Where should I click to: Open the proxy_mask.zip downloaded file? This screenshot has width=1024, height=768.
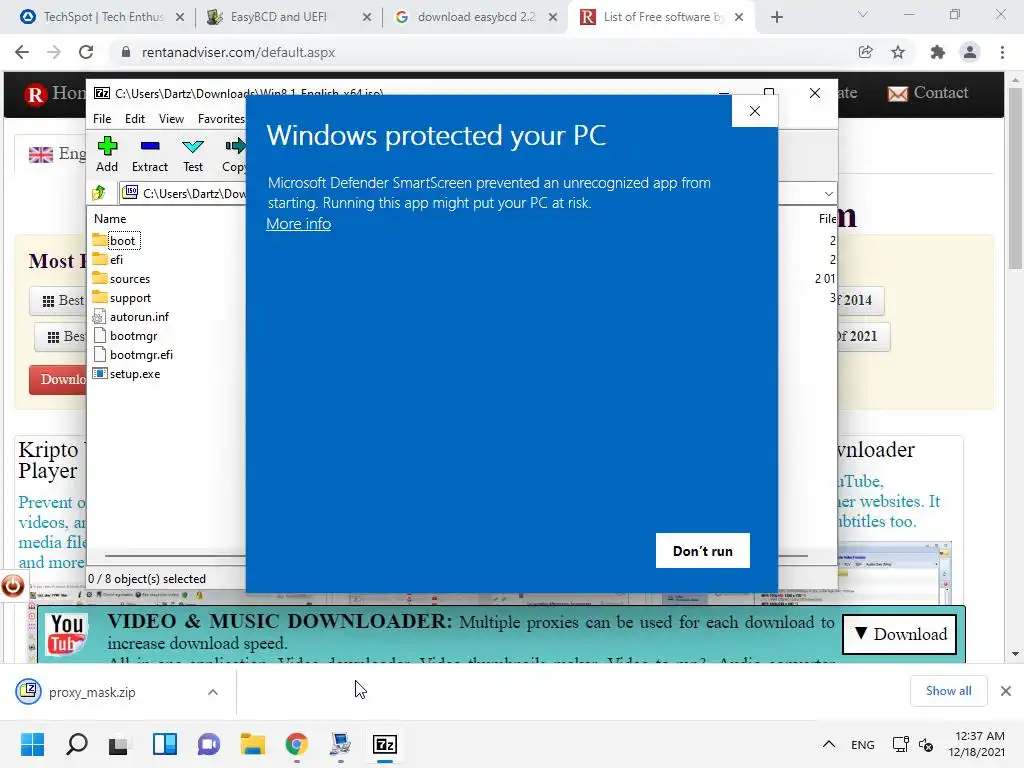pos(91,692)
